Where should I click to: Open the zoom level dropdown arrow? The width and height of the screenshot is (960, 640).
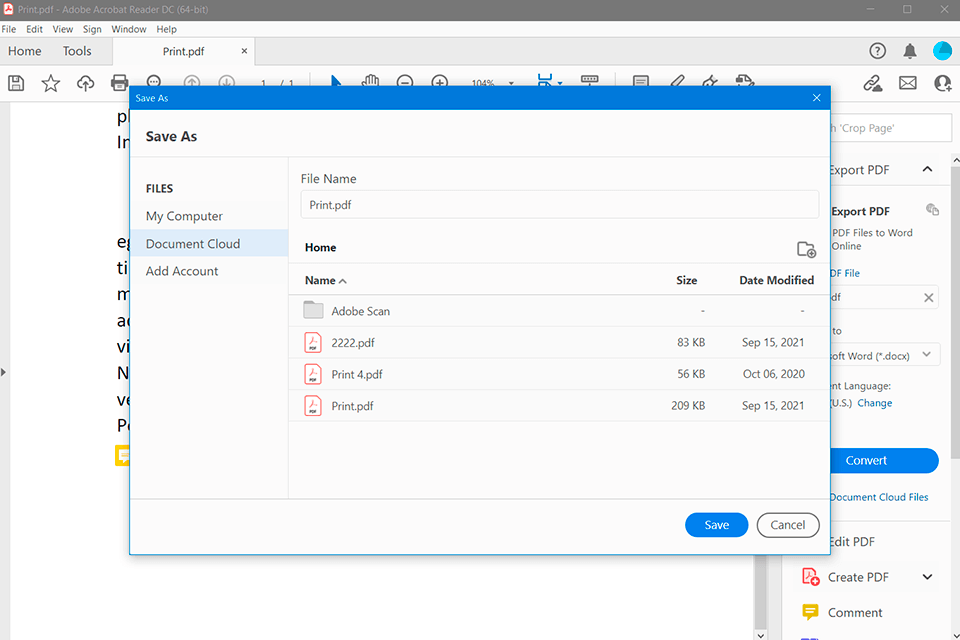[511, 83]
